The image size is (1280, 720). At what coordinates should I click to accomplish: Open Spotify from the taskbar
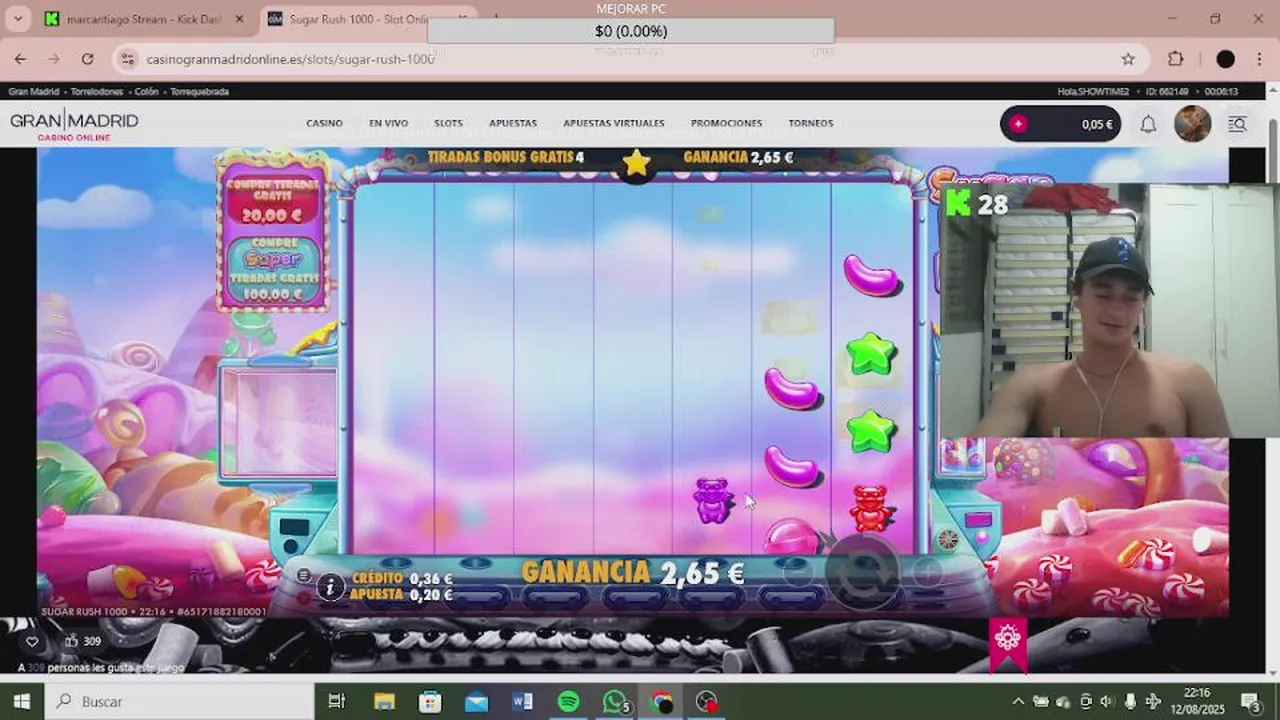point(568,701)
